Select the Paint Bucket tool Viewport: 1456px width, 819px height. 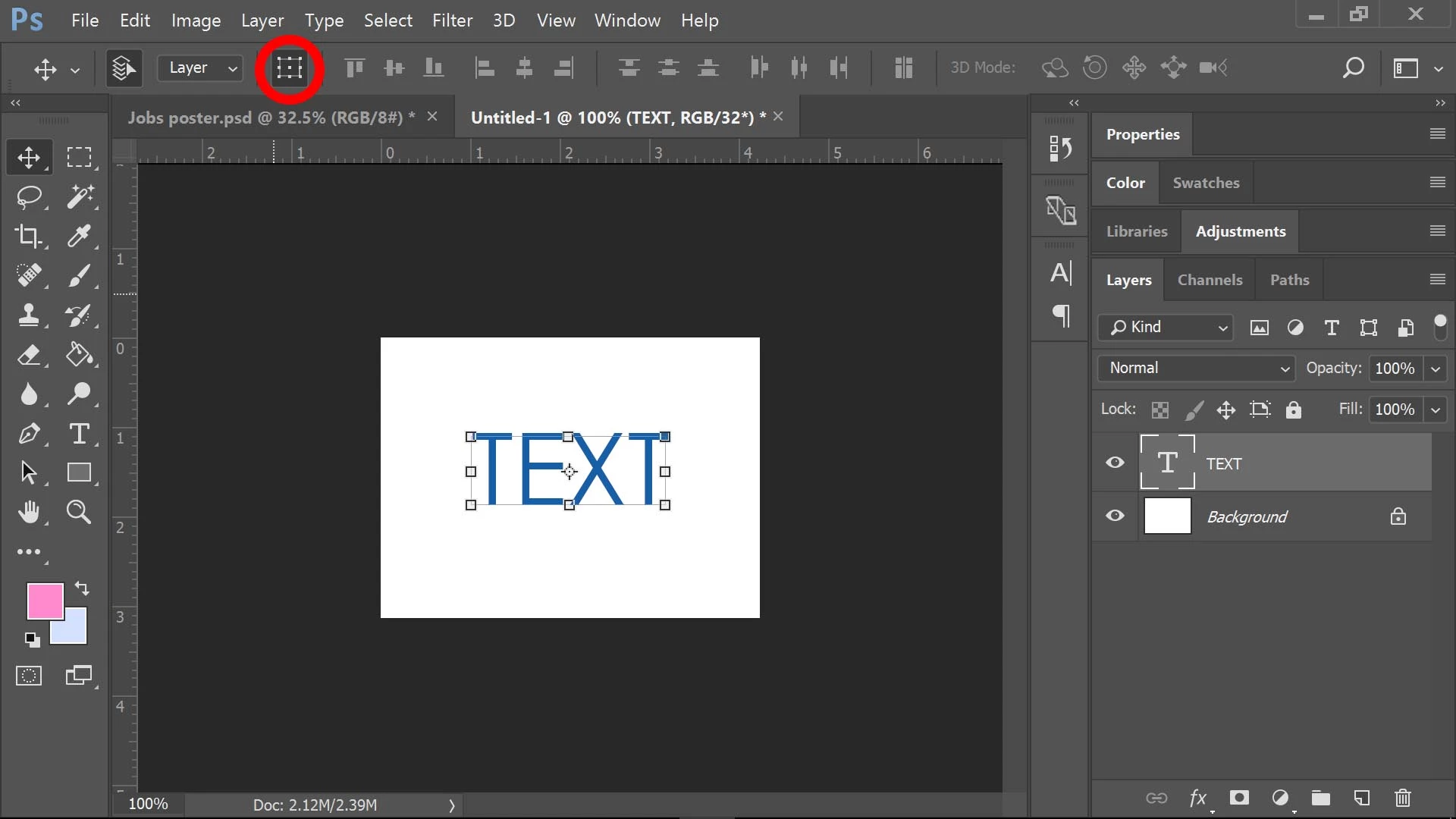pos(79,355)
